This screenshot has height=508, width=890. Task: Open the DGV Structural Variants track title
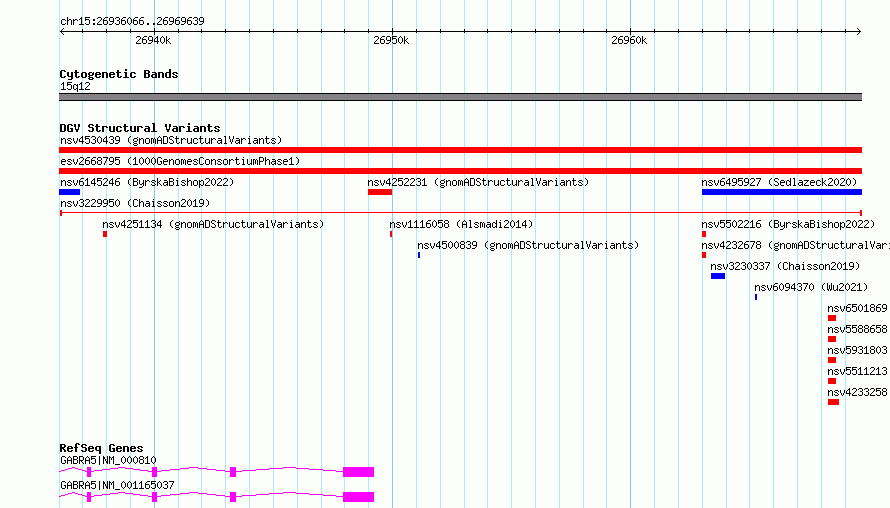pos(140,128)
